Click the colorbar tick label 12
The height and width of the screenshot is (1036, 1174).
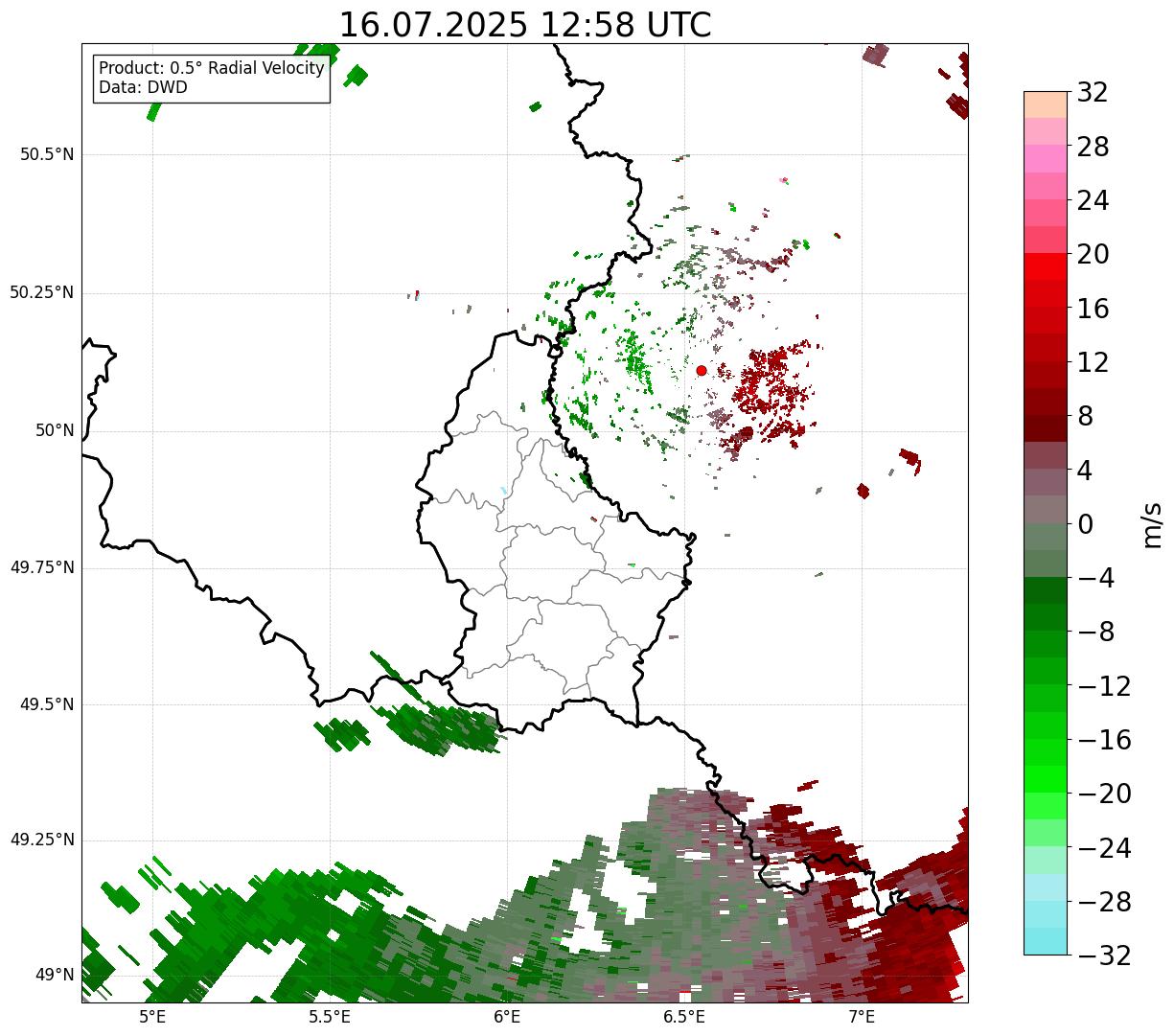[1093, 362]
